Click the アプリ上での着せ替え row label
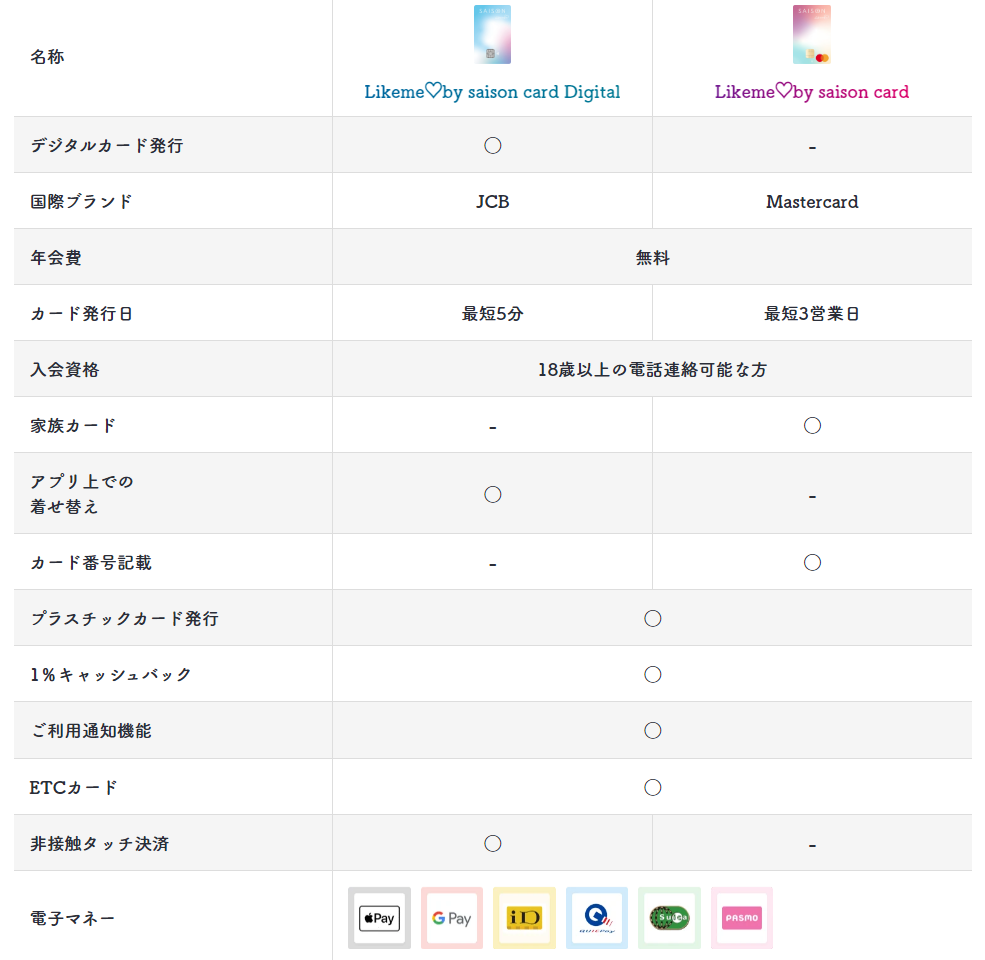Image resolution: width=985 pixels, height=960 pixels. pos(82,494)
